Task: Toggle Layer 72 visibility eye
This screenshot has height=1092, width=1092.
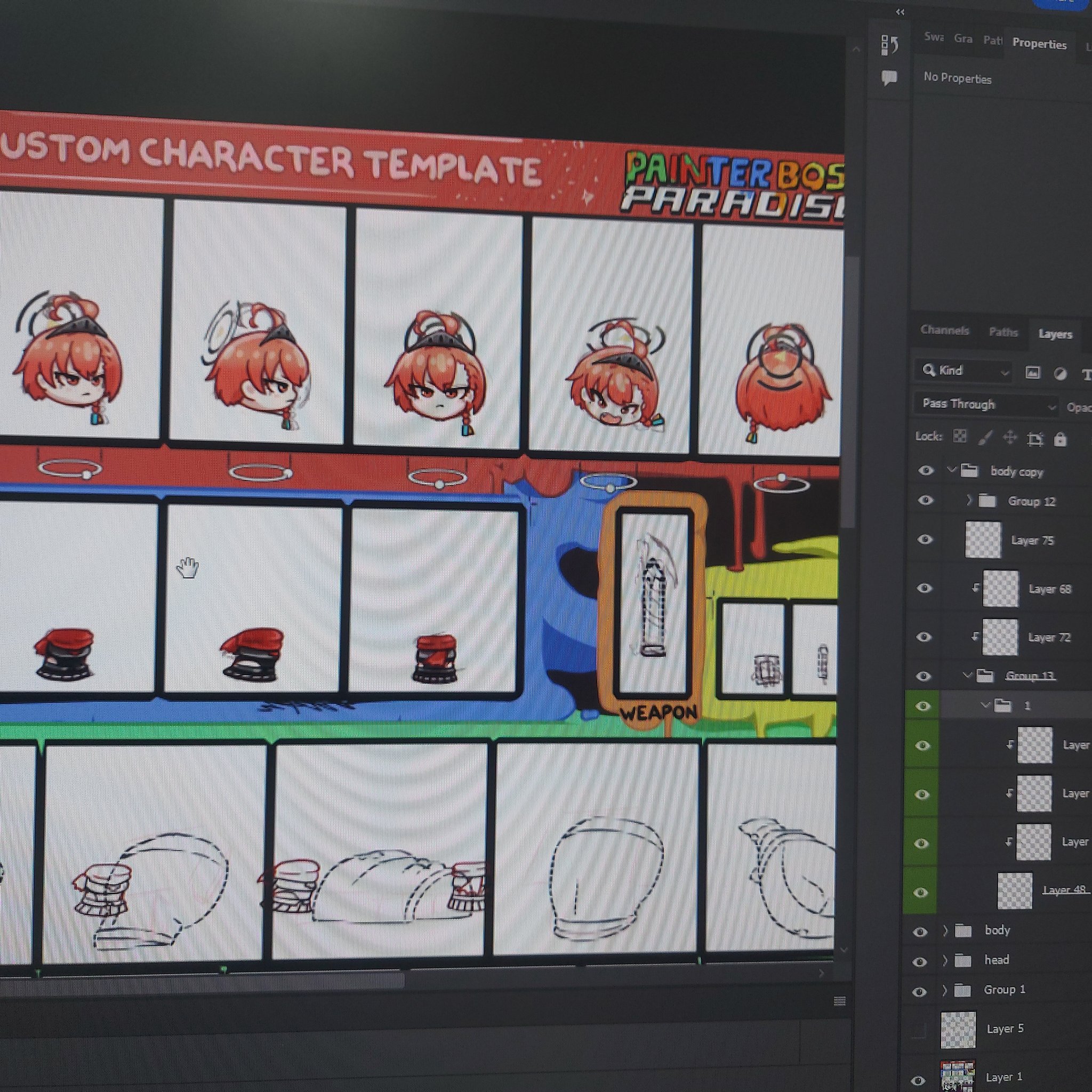Action: (x=924, y=637)
